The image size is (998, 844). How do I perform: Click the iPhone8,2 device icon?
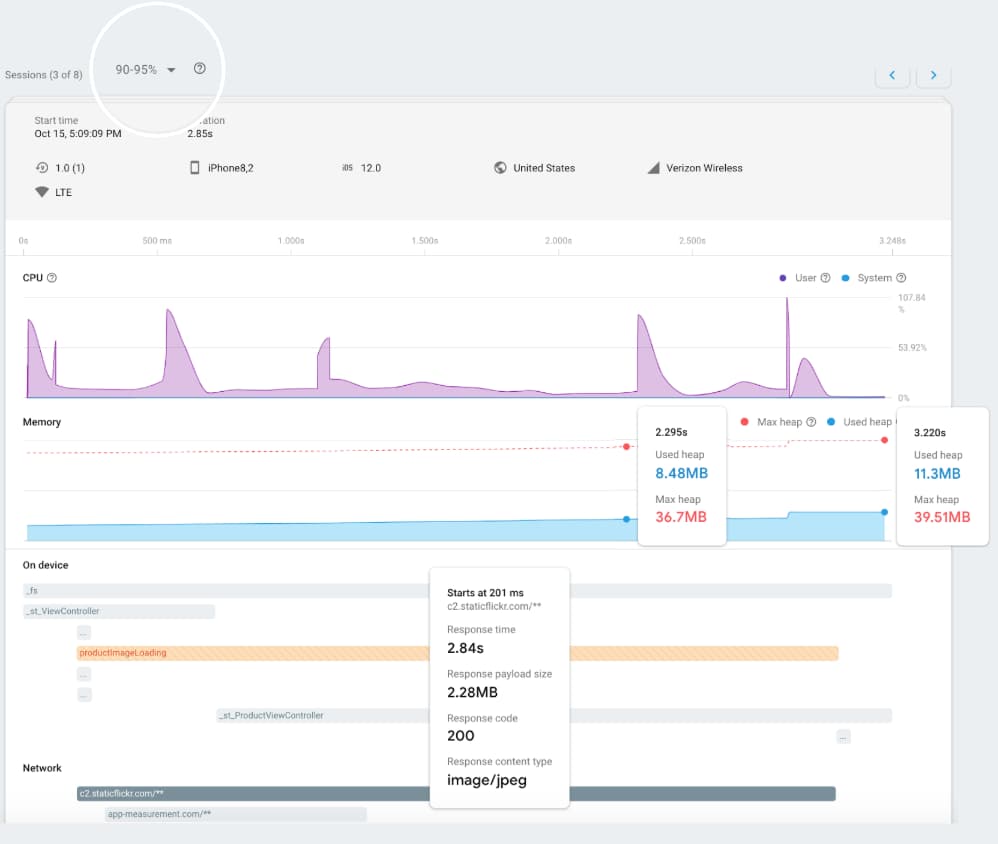point(195,167)
